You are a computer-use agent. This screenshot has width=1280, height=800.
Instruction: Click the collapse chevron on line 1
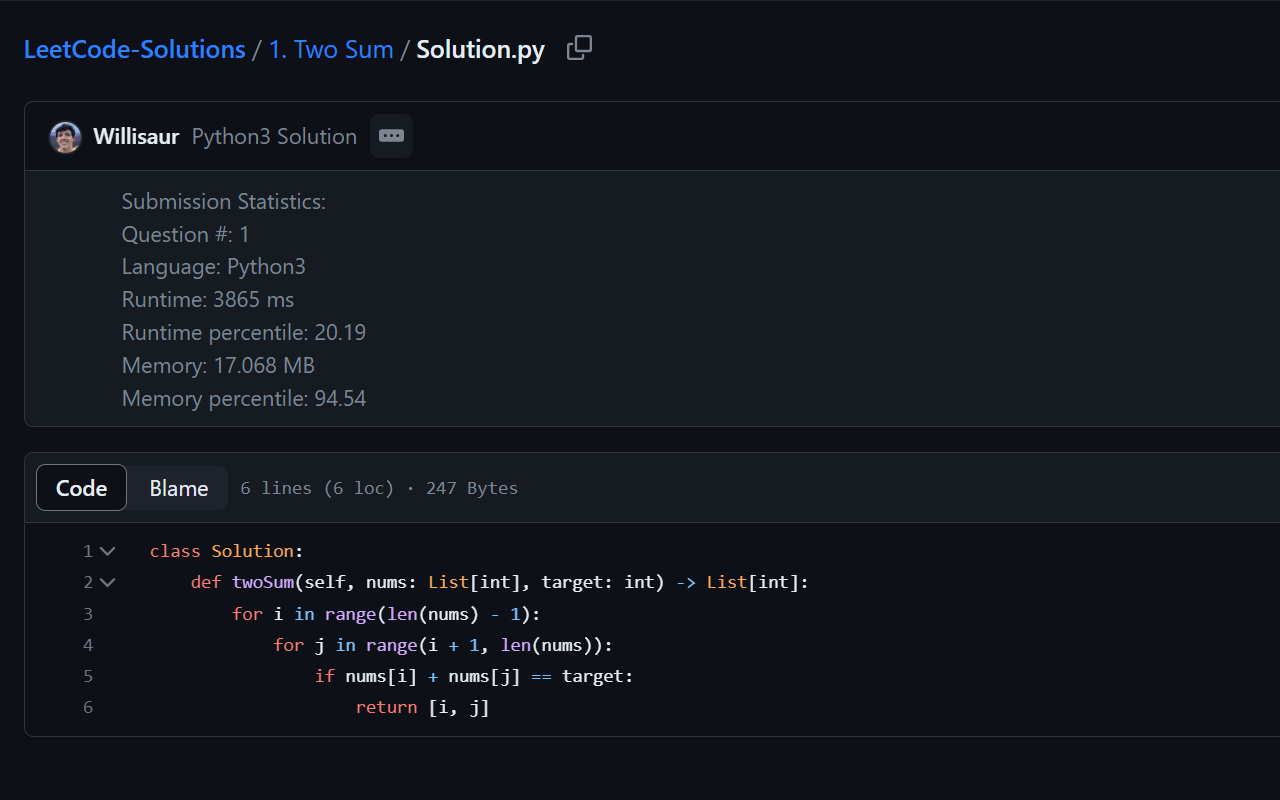coord(107,550)
